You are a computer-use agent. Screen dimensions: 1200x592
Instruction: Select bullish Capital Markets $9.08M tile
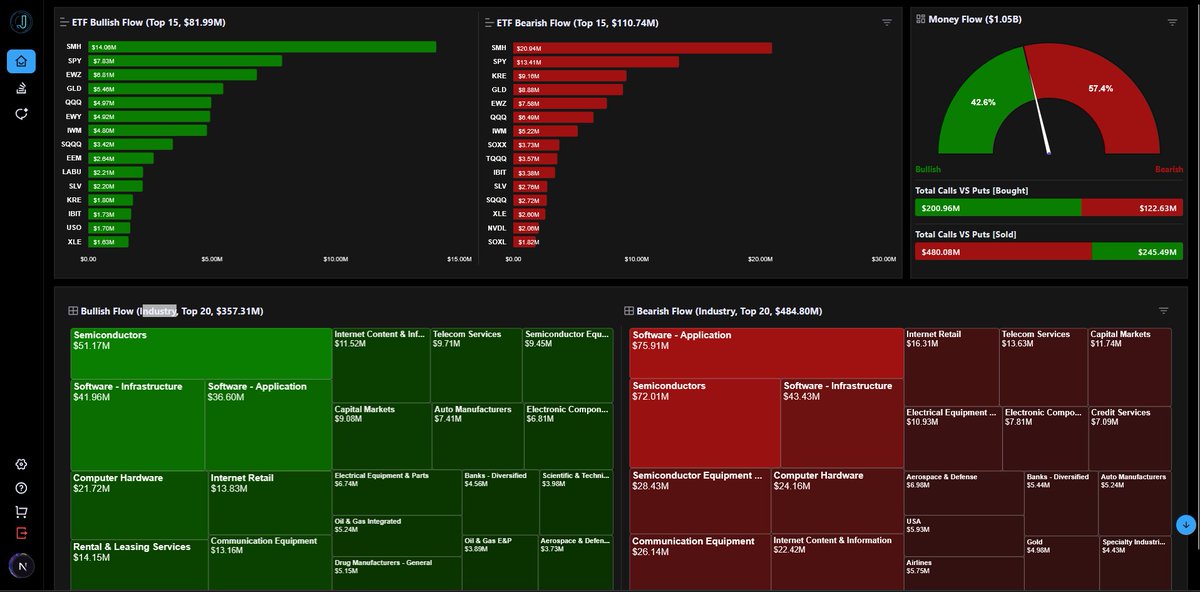pos(381,436)
